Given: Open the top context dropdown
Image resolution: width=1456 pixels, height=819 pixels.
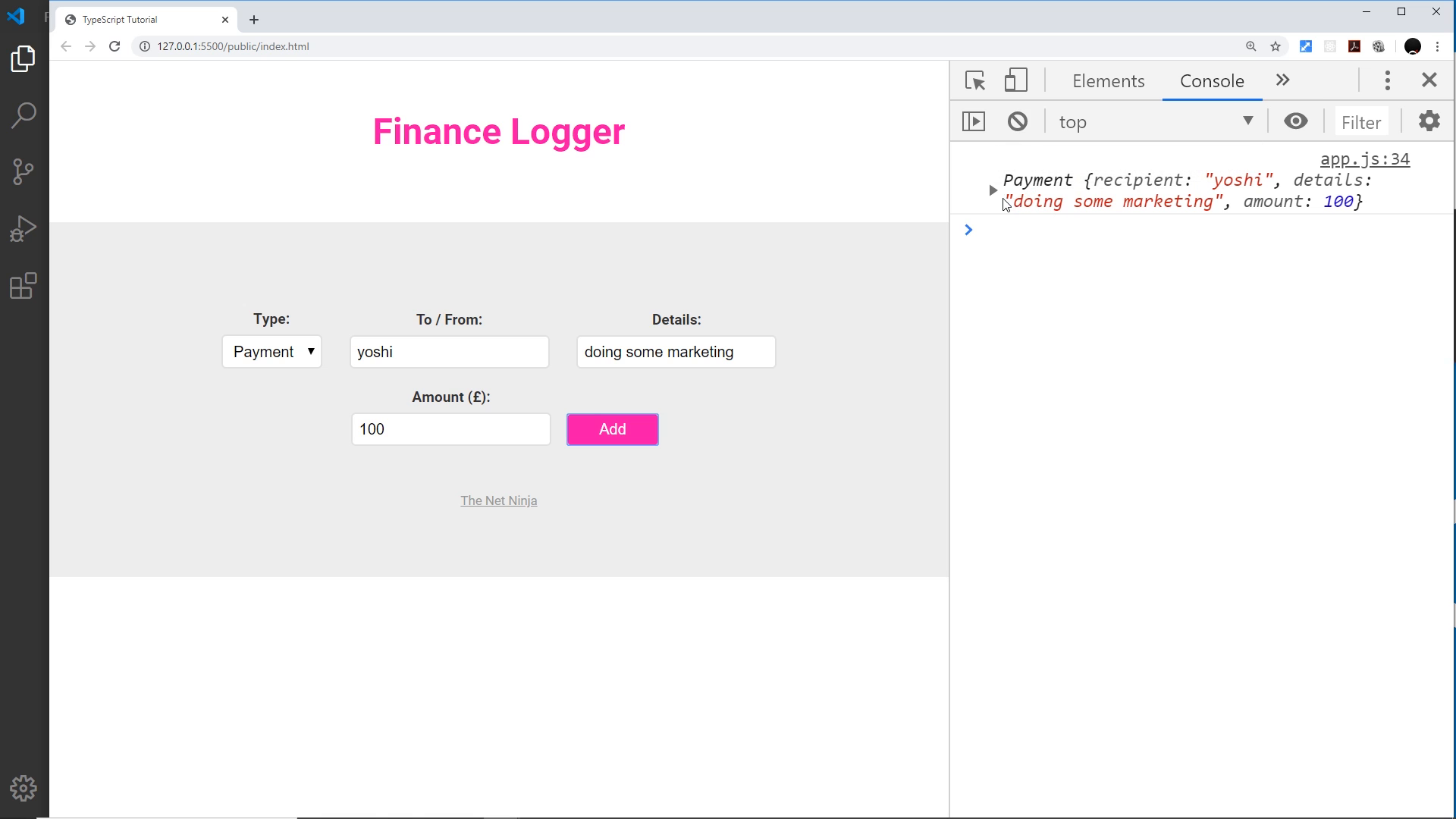Looking at the screenshot, I should click(x=1156, y=121).
